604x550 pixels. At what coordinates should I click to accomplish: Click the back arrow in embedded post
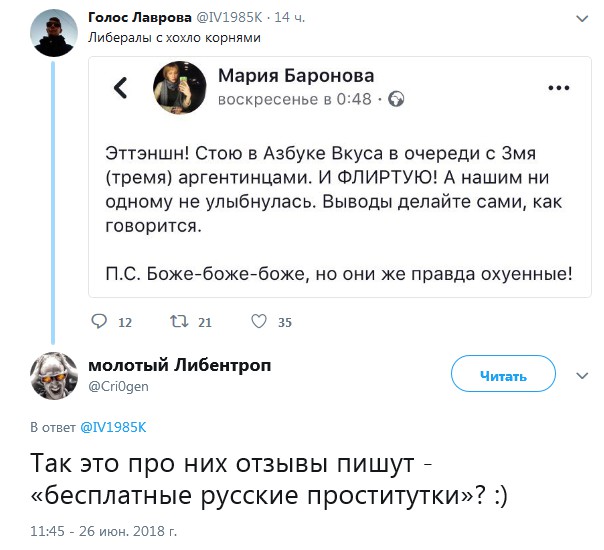point(120,88)
